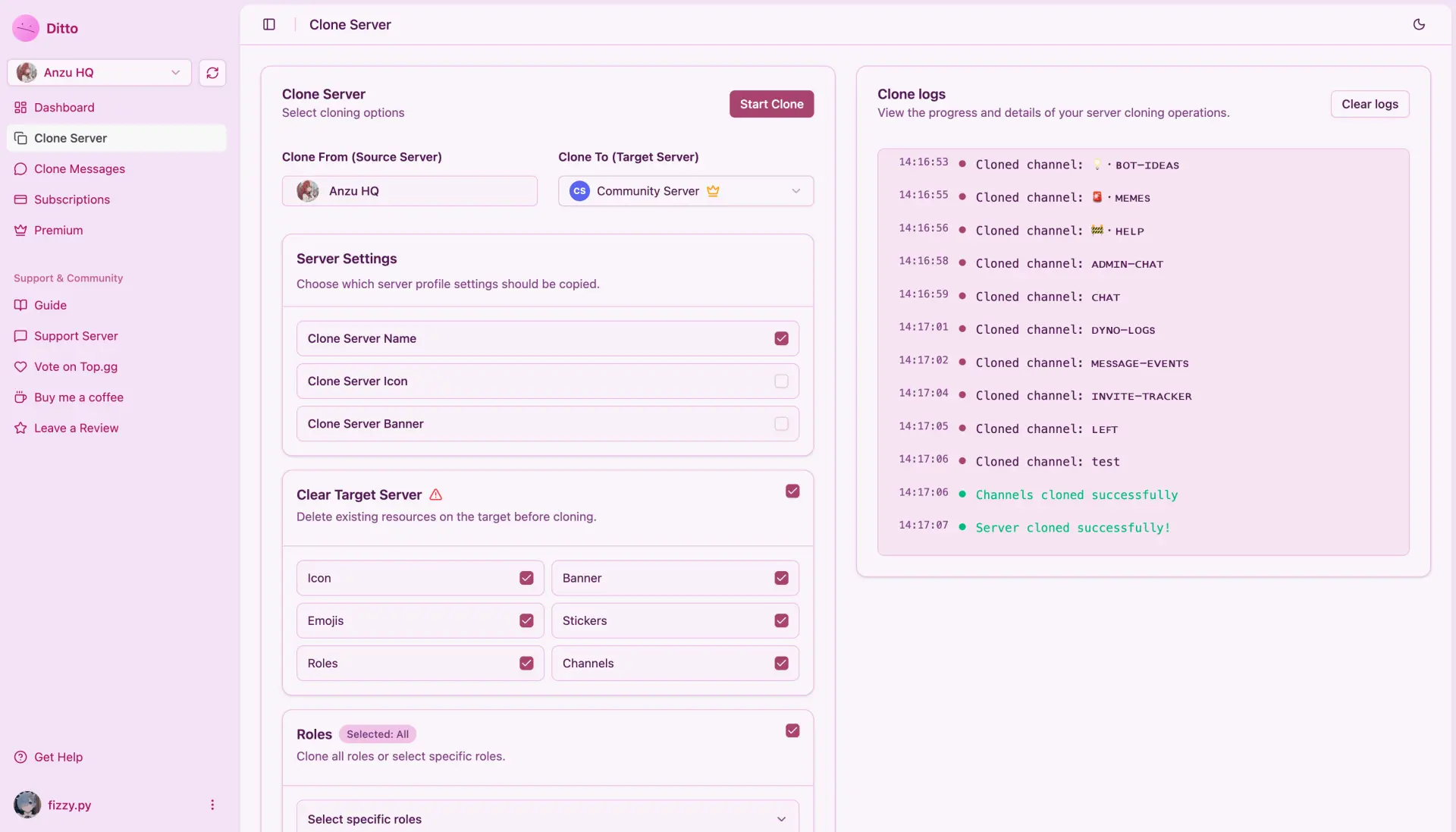This screenshot has width=1456, height=832.
Task: Go to Subscriptions page
Action: point(117,199)
